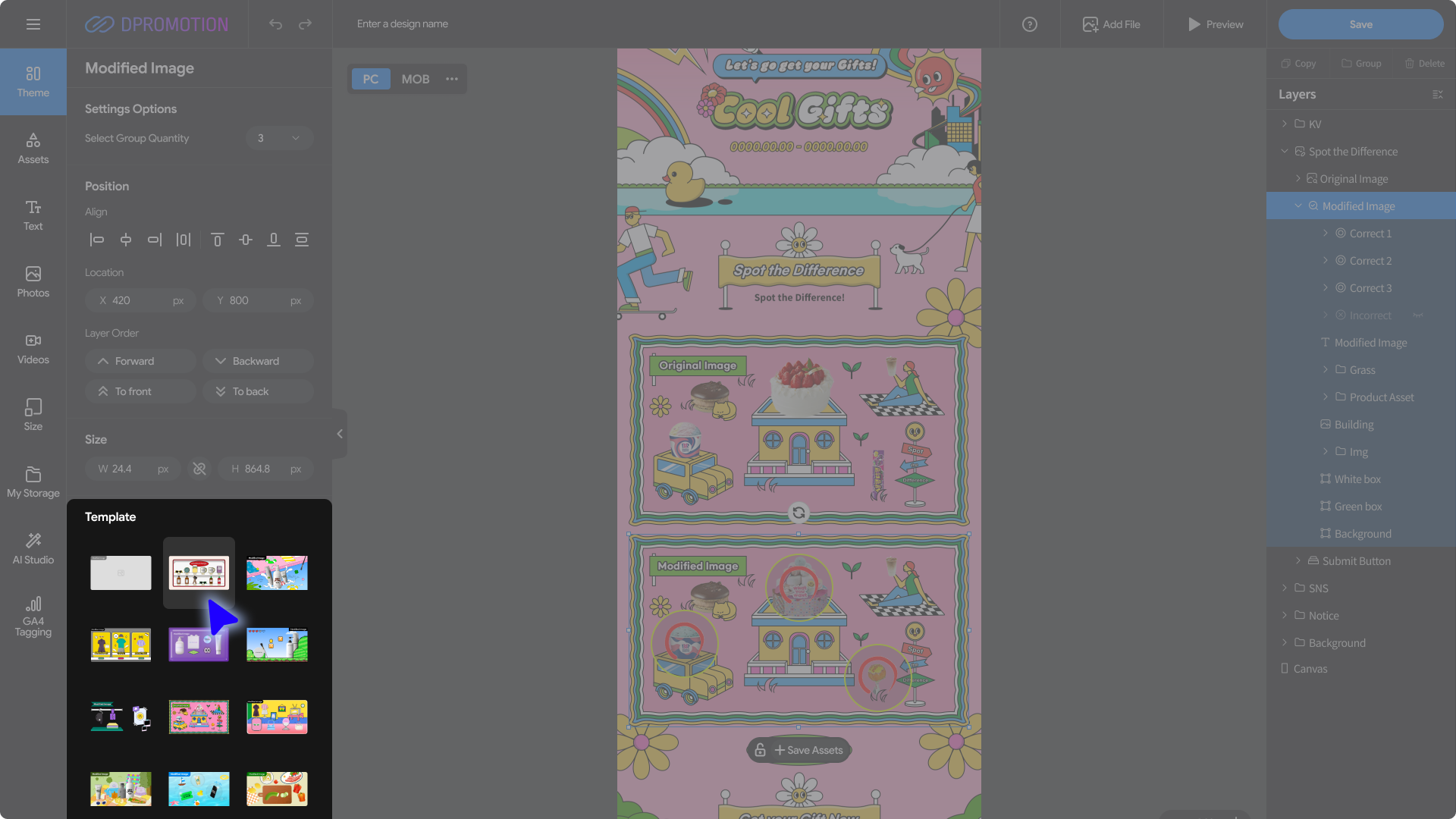Screen dimensions: 1456x819
Task: Toggle visibility of Incorrect layer
Action: [x=1417, y=315]
